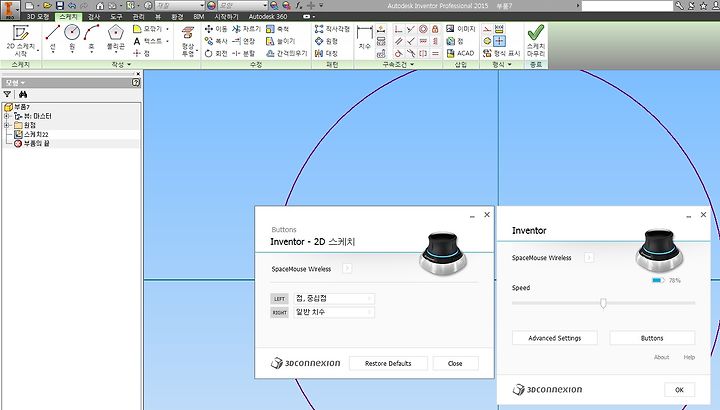Viewport: 720px width, 410px height.
Task: Open Advanced Settings in the Inventor dialog
Action: click(555, 338)
